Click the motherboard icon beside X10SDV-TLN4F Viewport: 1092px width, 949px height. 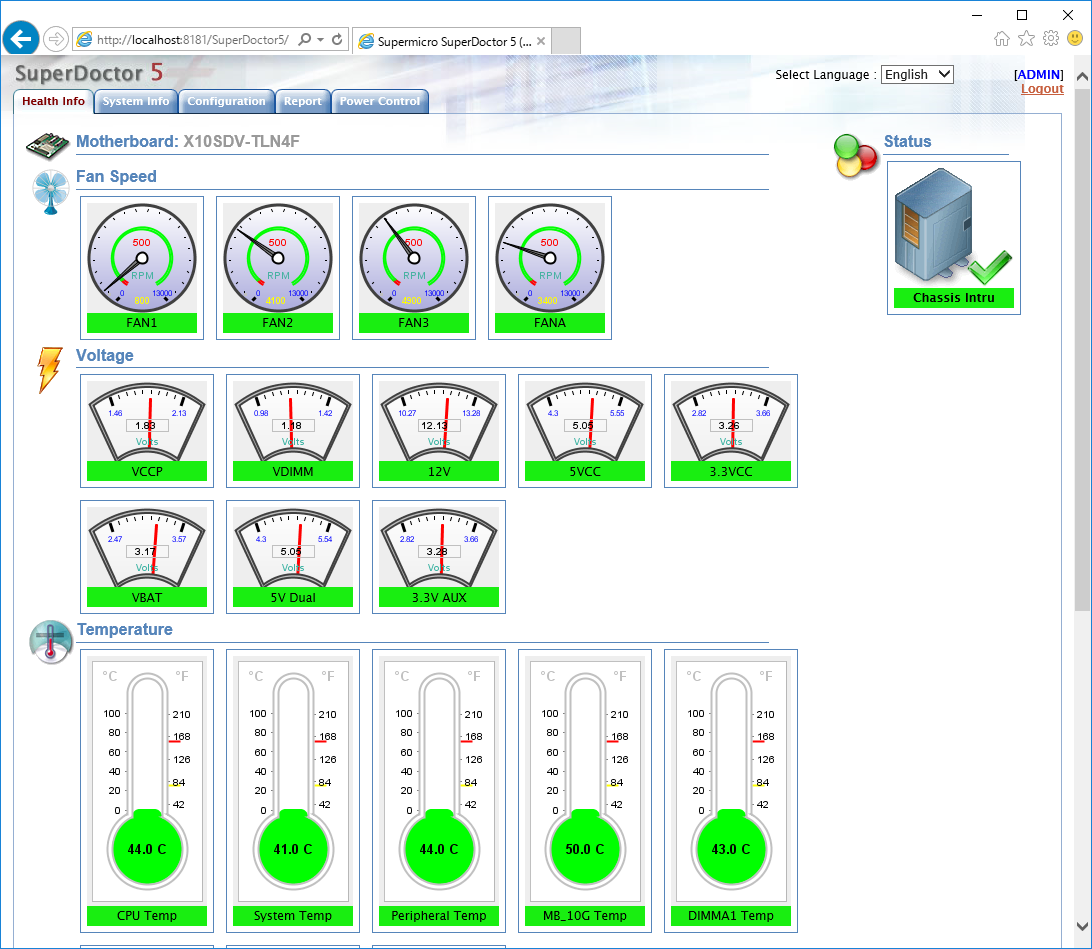[47, 145]
